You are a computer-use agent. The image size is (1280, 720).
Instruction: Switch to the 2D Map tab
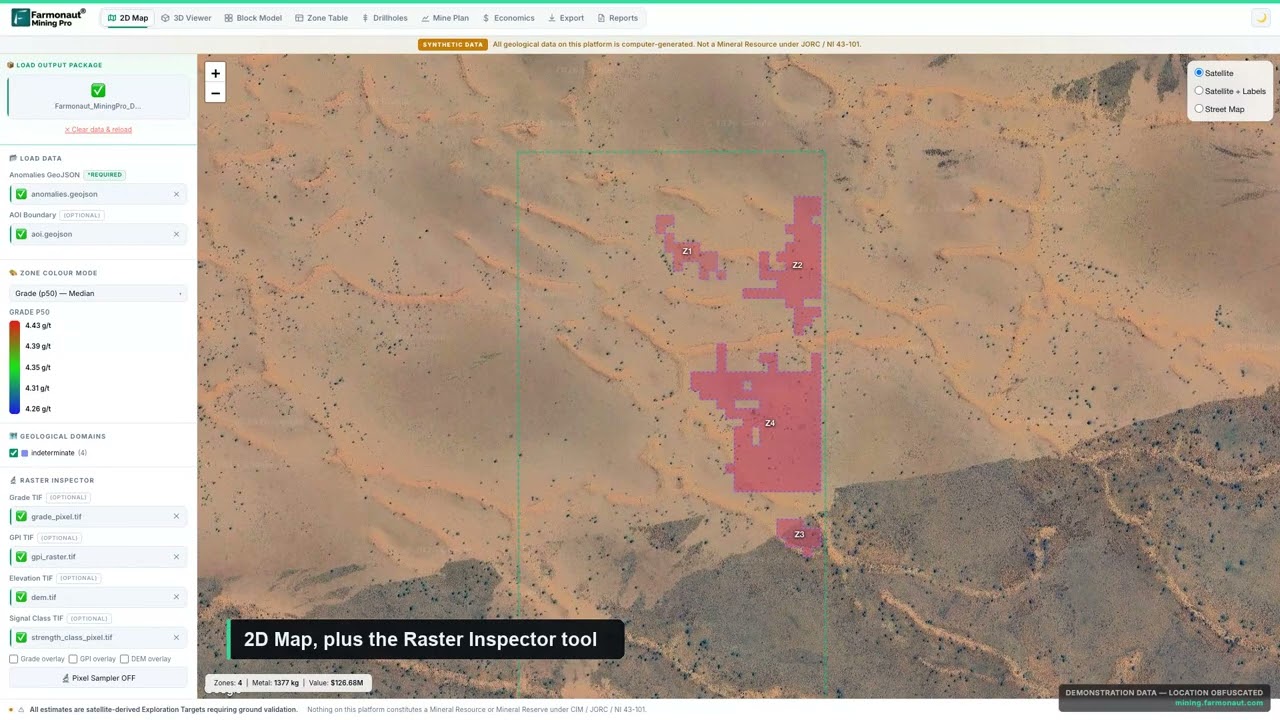coord(127,18)
